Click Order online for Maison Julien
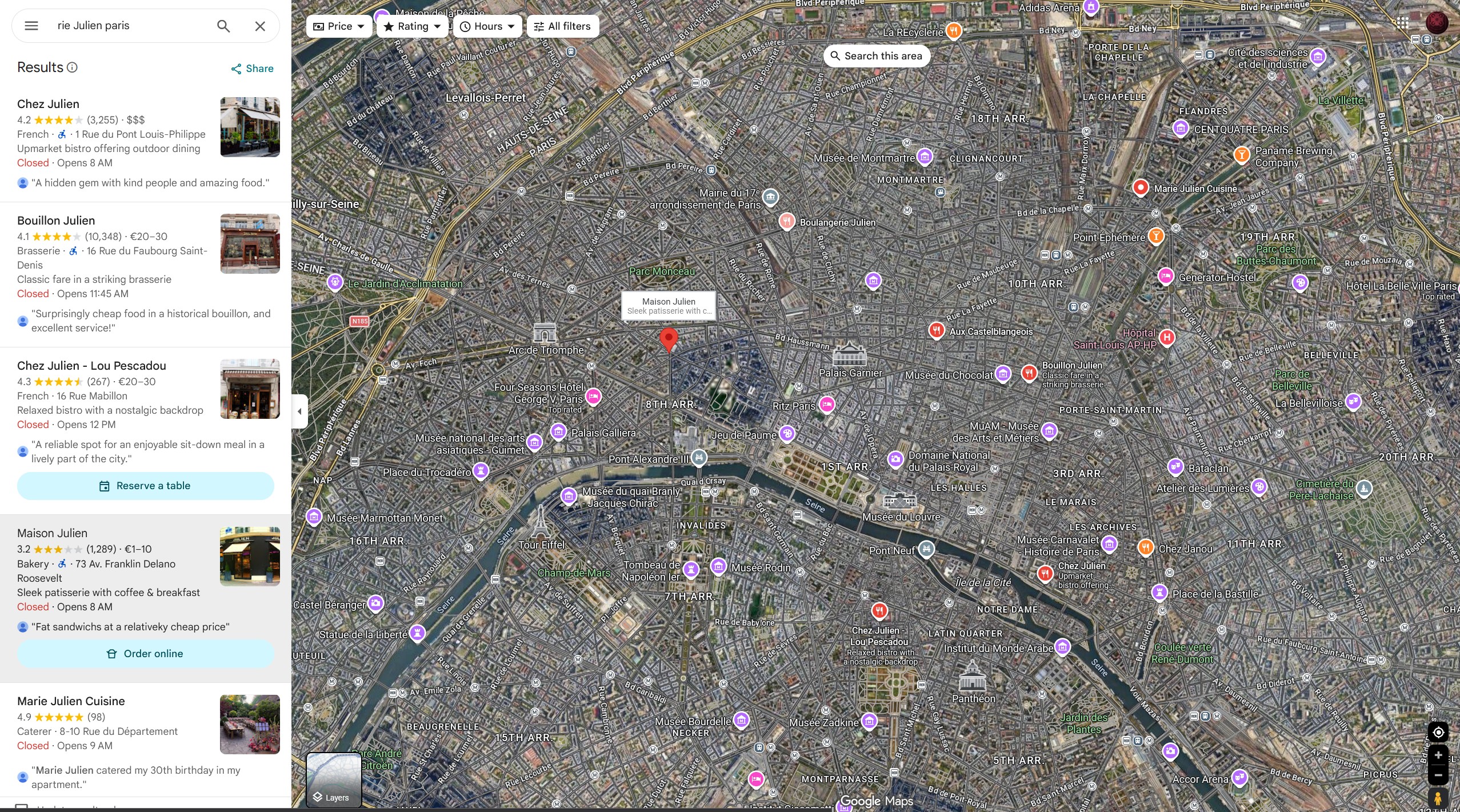The image size is (1460, 812). coord(145,654)
